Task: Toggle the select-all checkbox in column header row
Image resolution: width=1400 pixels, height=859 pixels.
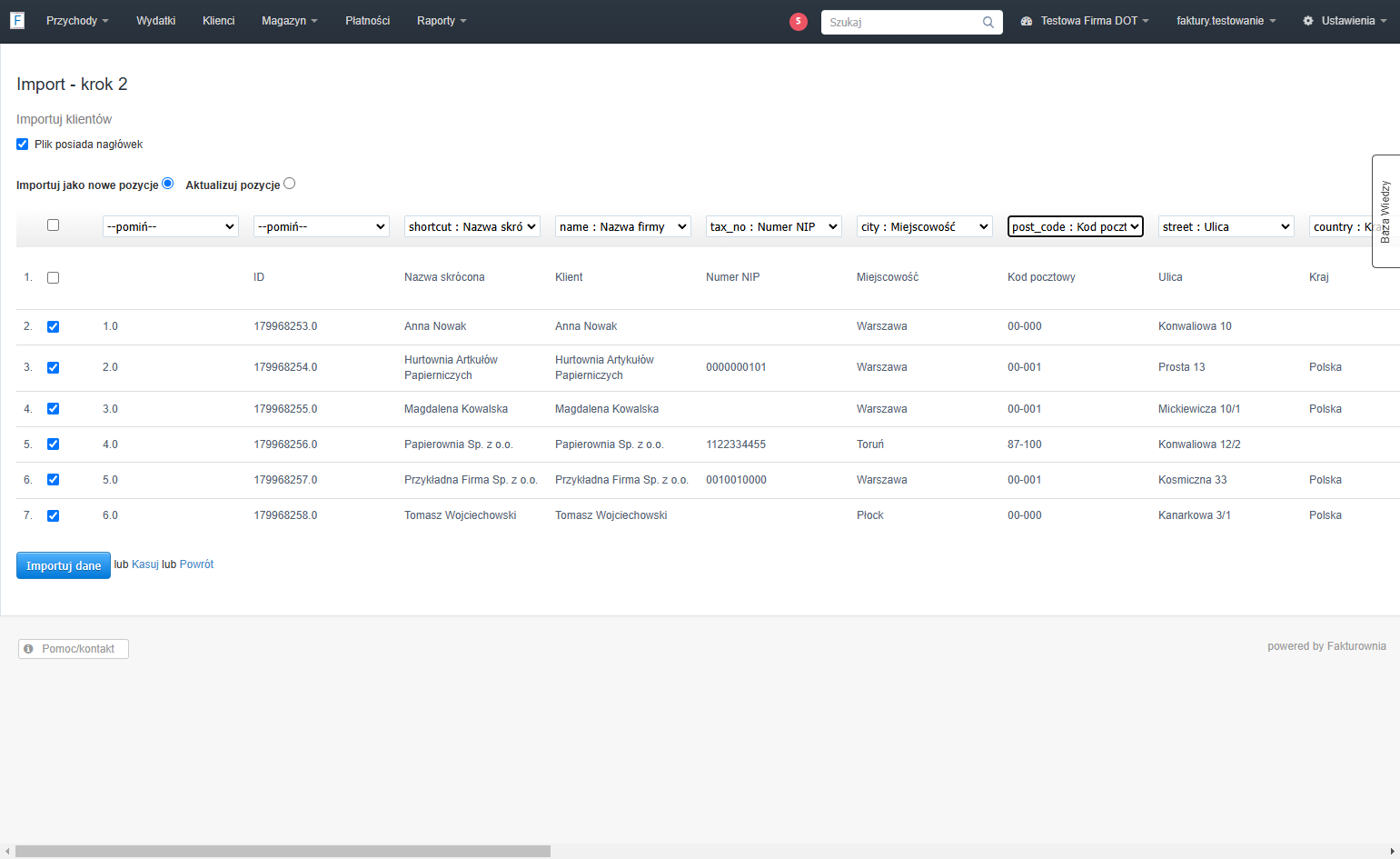Action: coord(53,225)
